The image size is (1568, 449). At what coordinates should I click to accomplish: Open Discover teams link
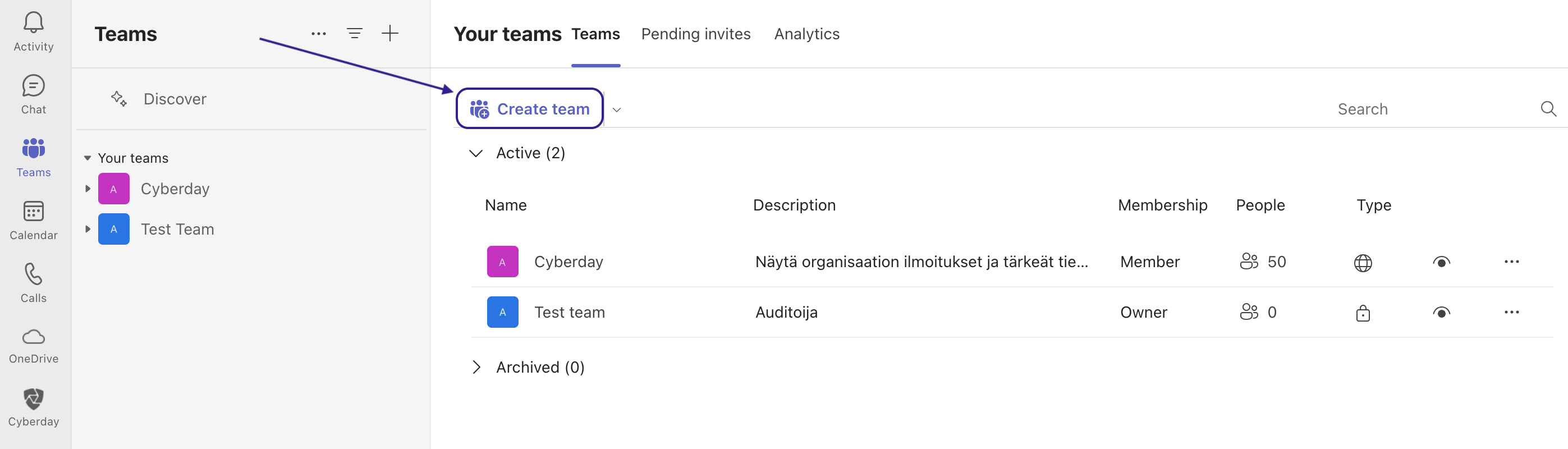(x=175, y=99)
